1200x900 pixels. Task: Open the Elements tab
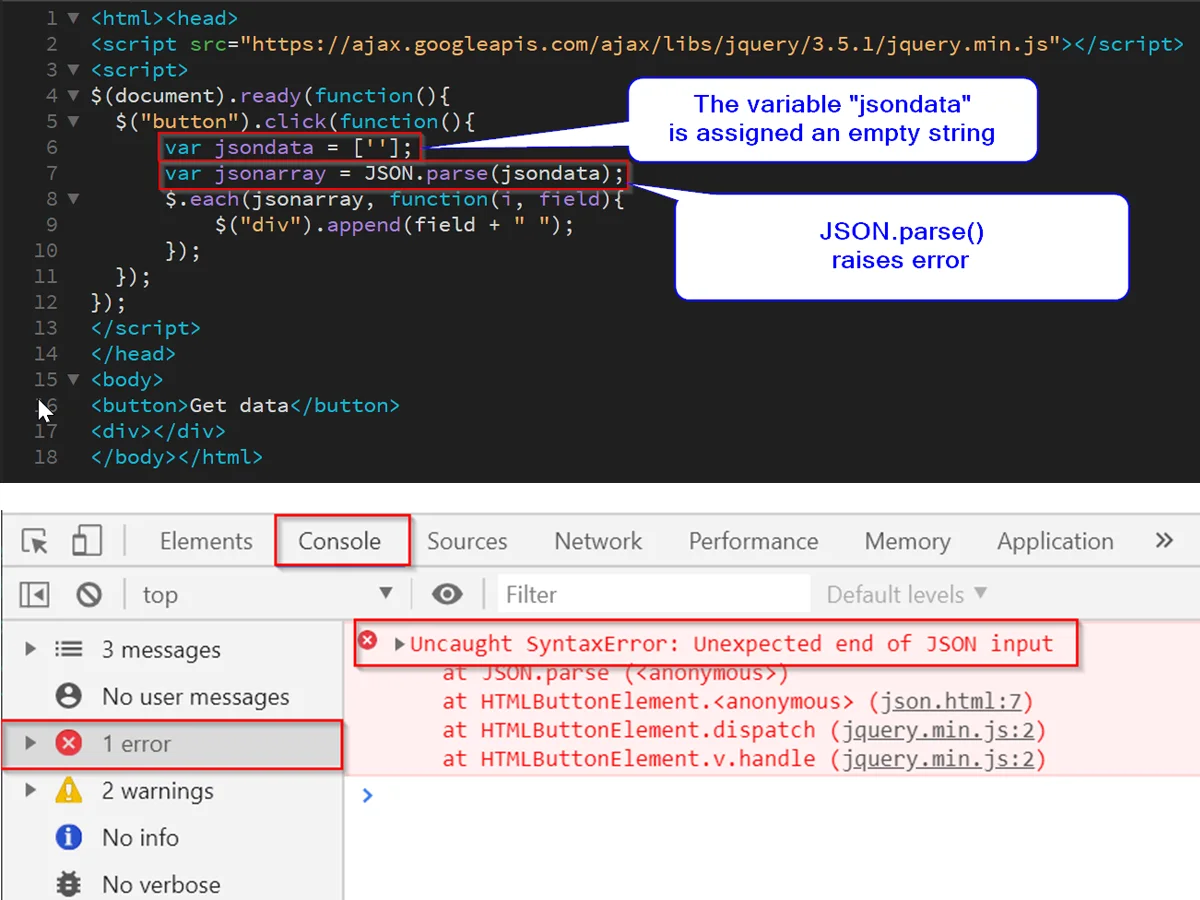point(206,541)
